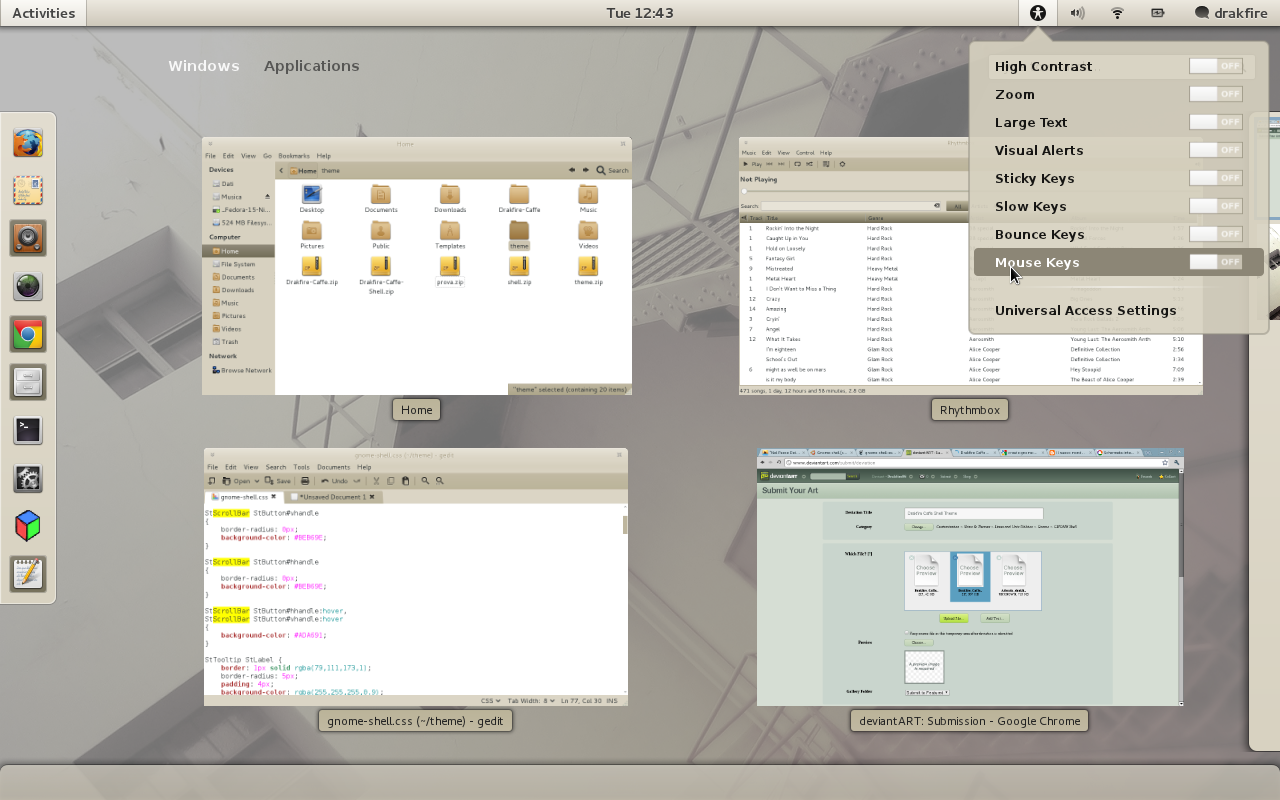Launch the gedit notepad icon in dock
1280x800 pixels.
(x=28, y=573)
